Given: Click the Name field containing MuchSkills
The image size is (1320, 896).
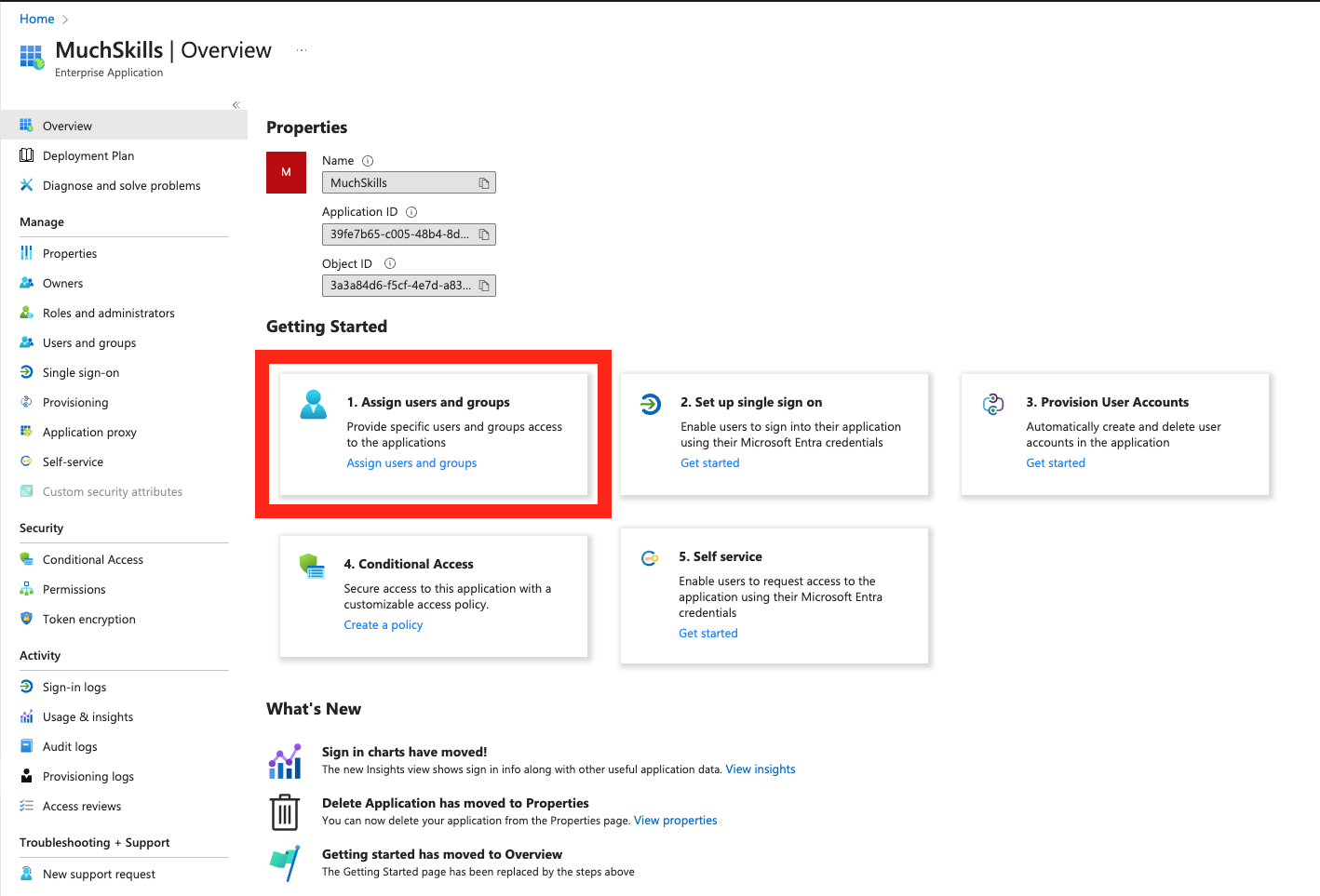Looking at the screenshot, I should pyautogui.click(x=409, y=182).
